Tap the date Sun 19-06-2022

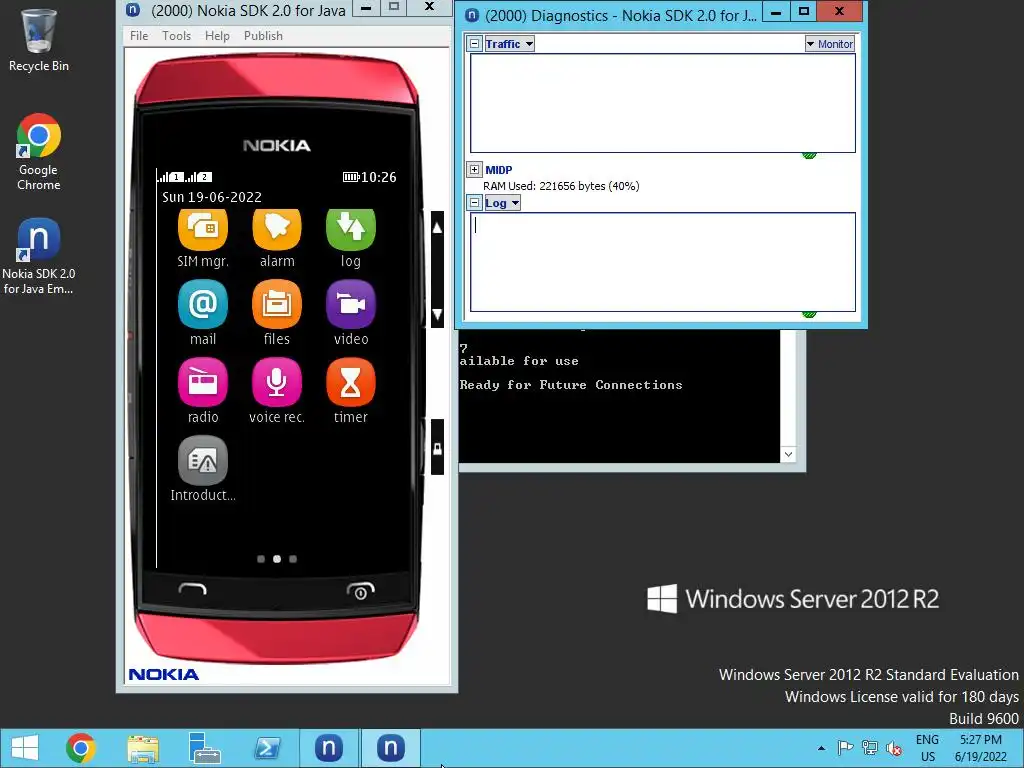[212, 197]
